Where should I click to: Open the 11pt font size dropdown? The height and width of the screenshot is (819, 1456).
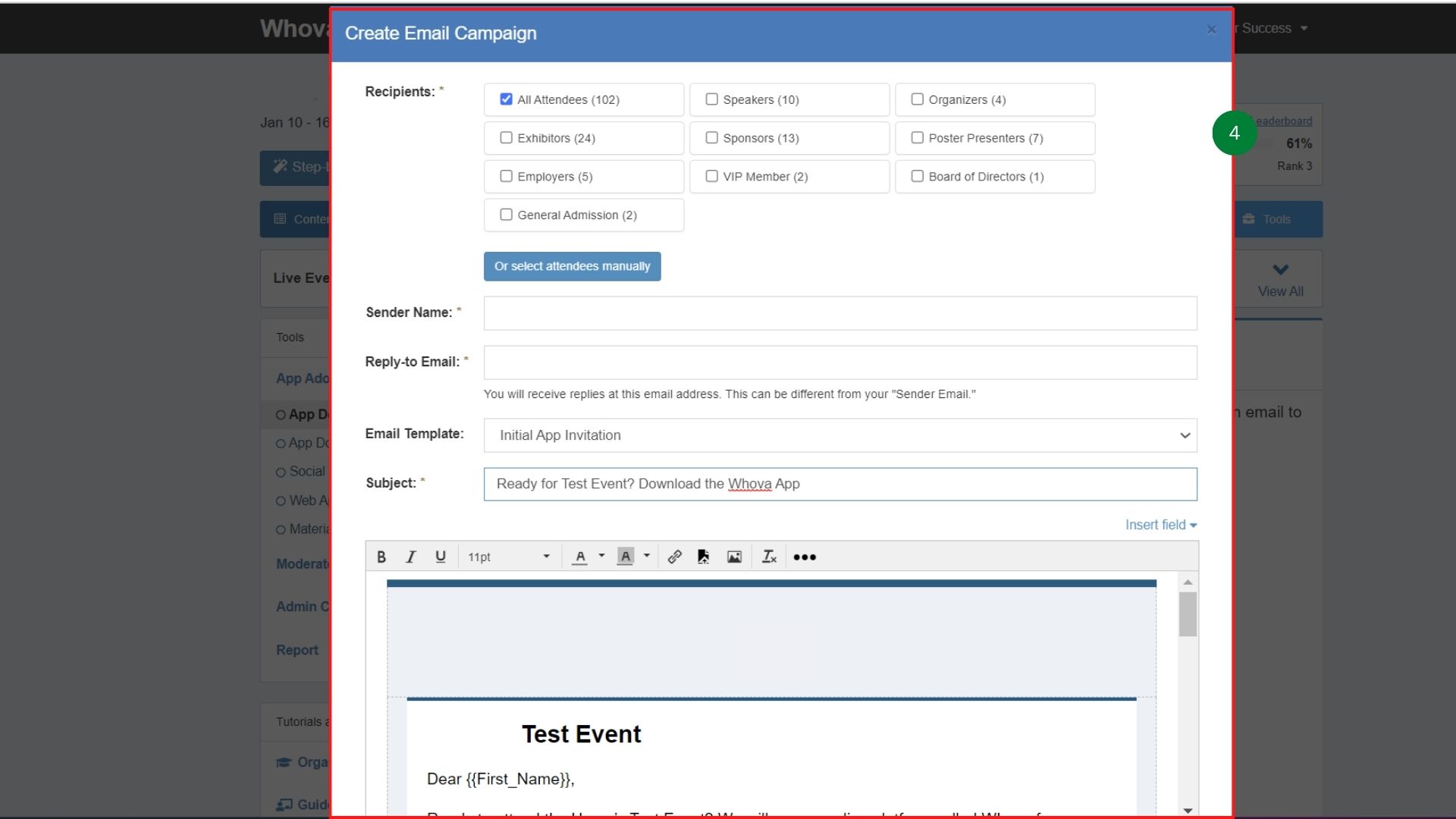coord(508,557)
